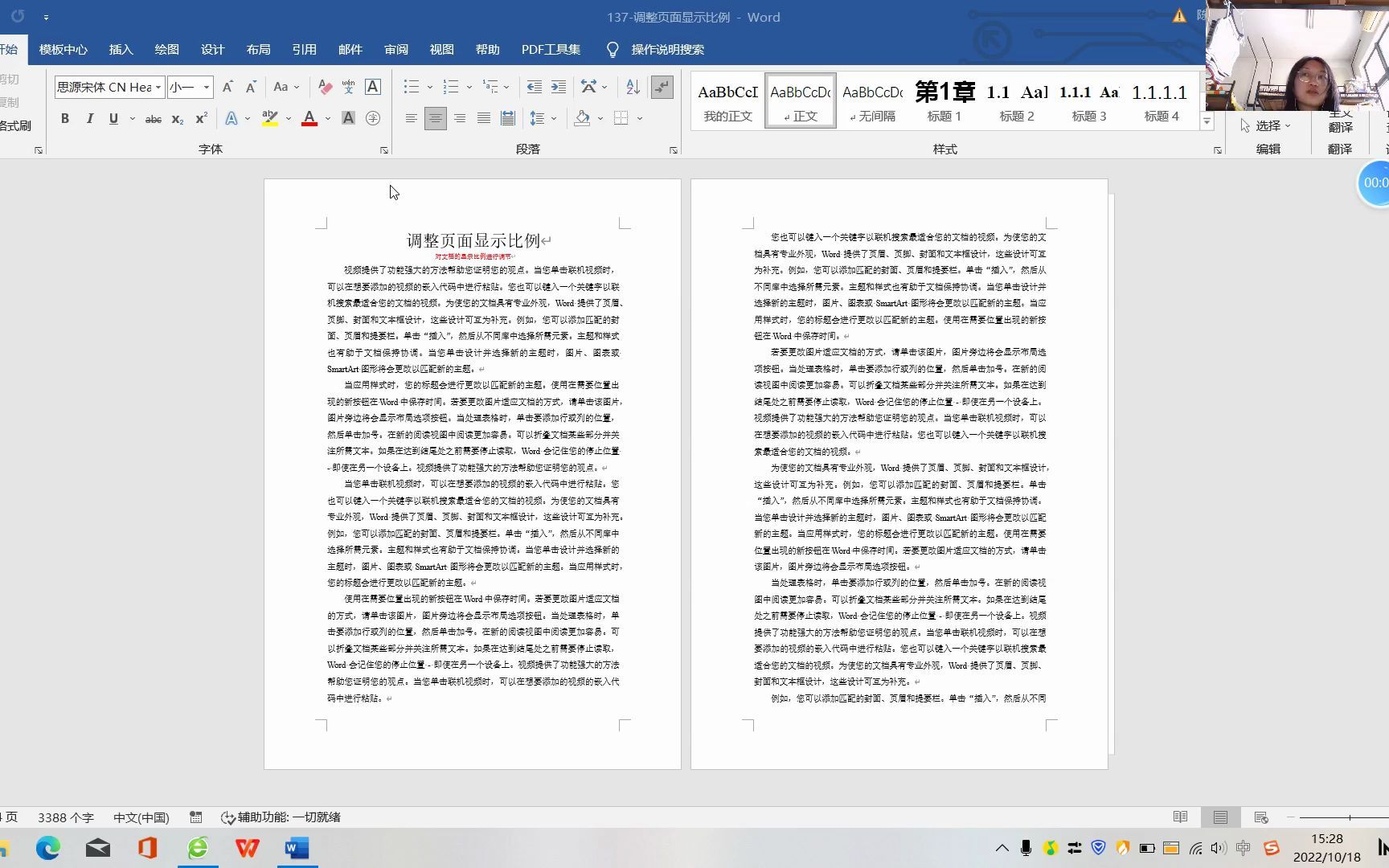Expand styles gallery more button
Screen dimensions: 1389x868
[1207, 122]
